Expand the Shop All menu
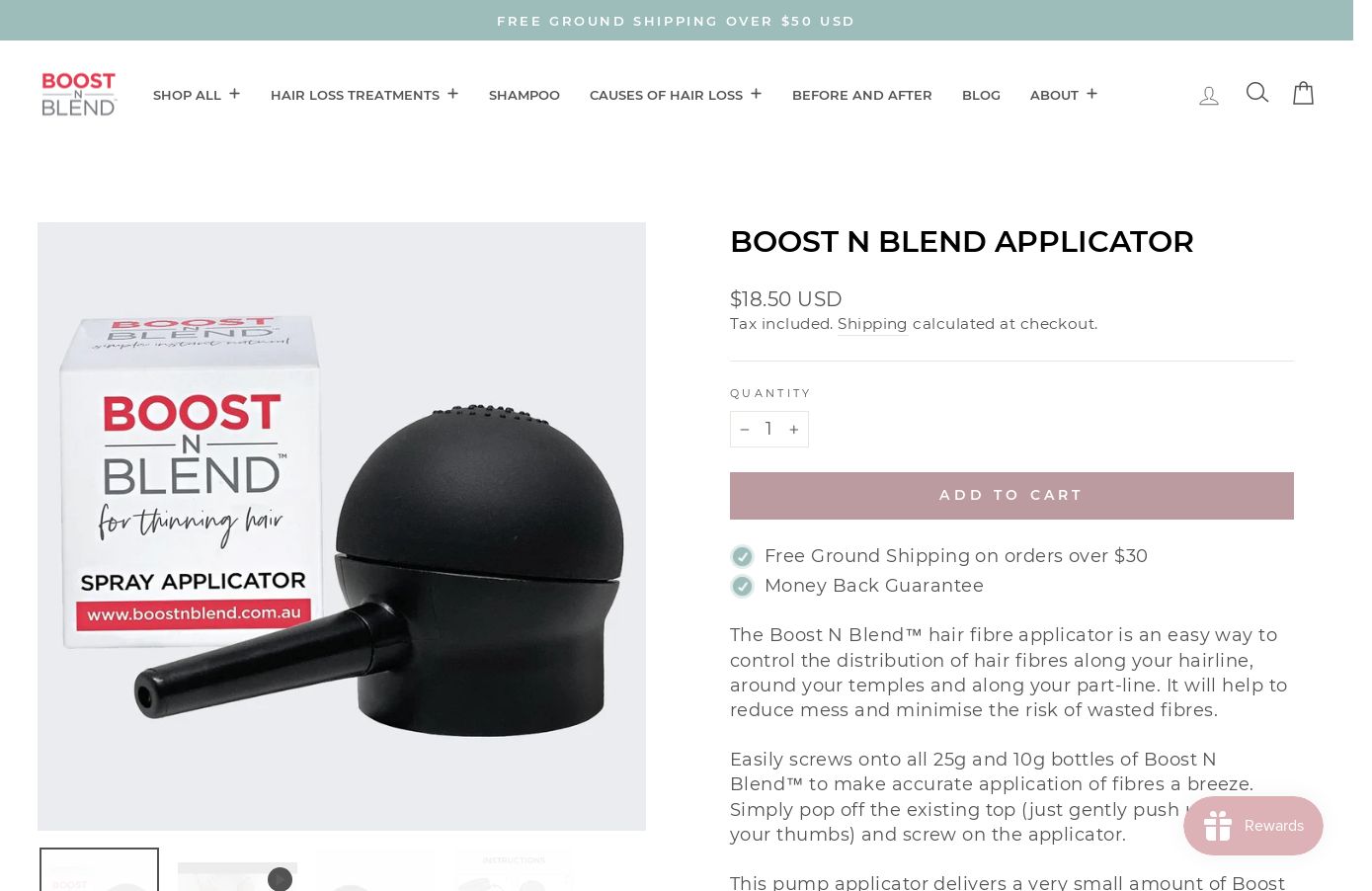The height and width of the screenshot is (891, 1372). coord(197,95)
